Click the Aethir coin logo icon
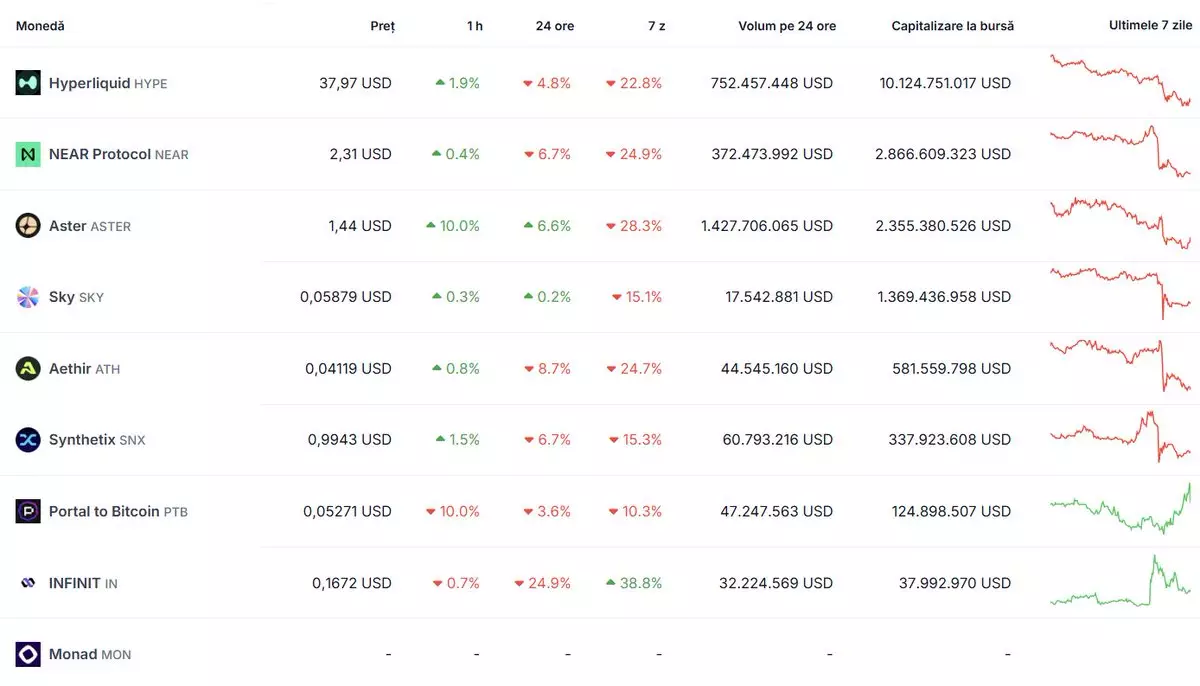1200x686 pixels. click(28, 369)
